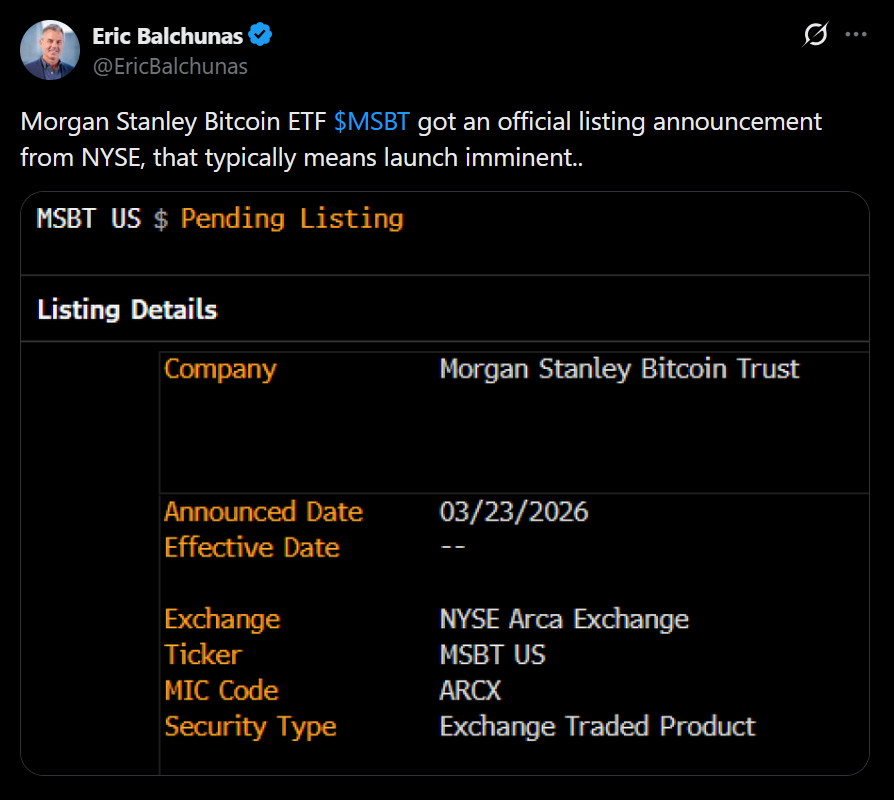Click the orange Pending Listing header text
The height and width of the screenshot is (800, 894).
pyautogui.click(x=292, y=219)
